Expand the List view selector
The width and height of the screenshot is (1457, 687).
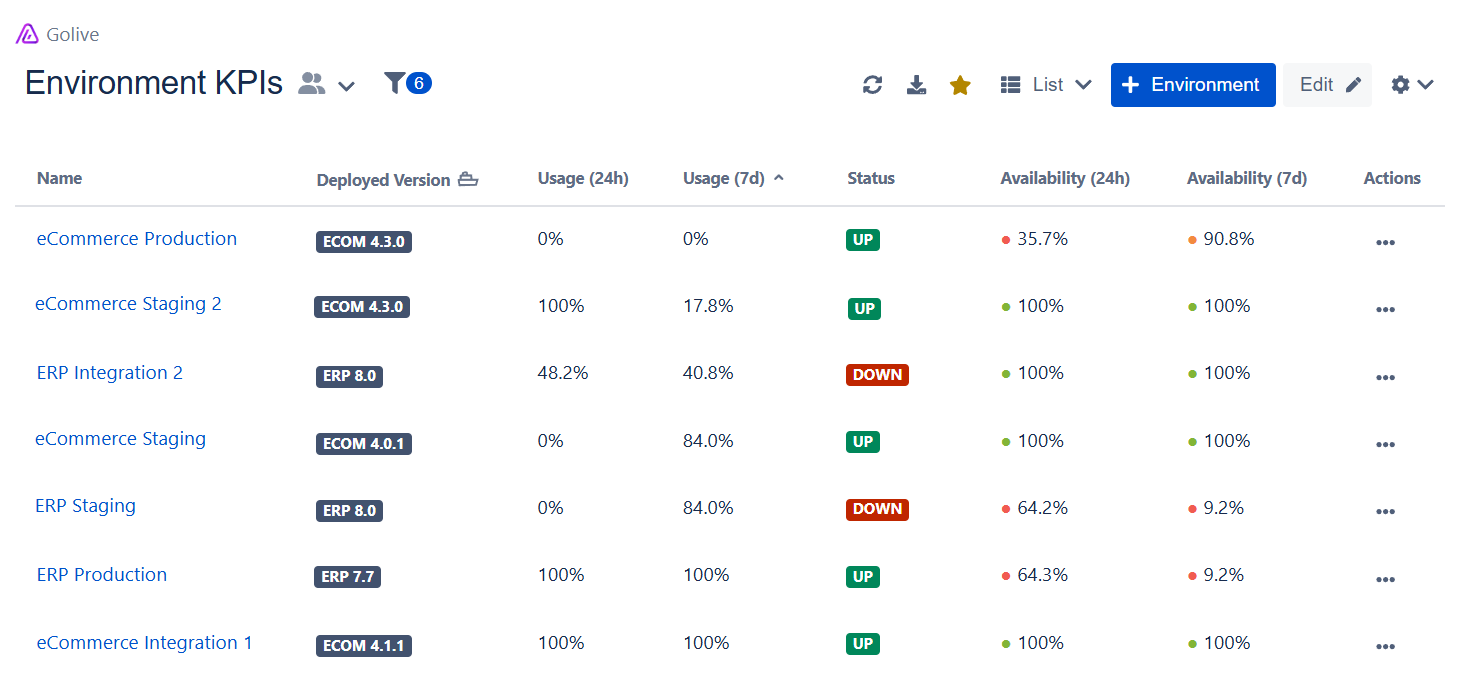coord(1045,85)
